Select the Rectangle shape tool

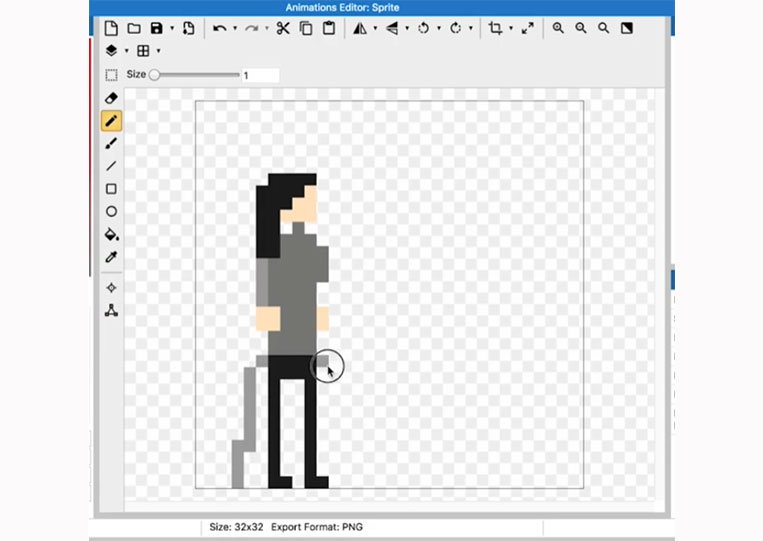tap(111, 189)
